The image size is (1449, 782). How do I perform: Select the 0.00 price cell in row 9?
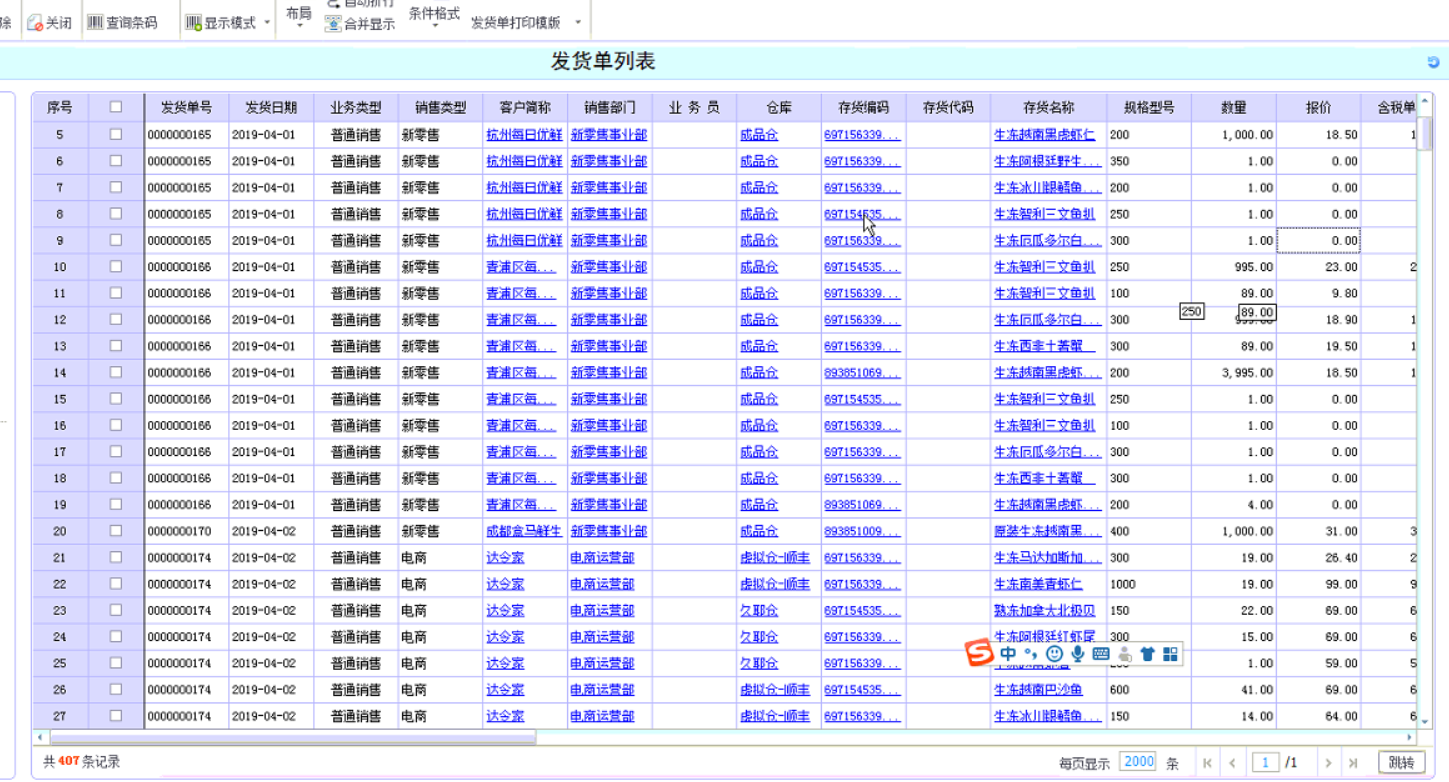click(x=1318, y=240)
